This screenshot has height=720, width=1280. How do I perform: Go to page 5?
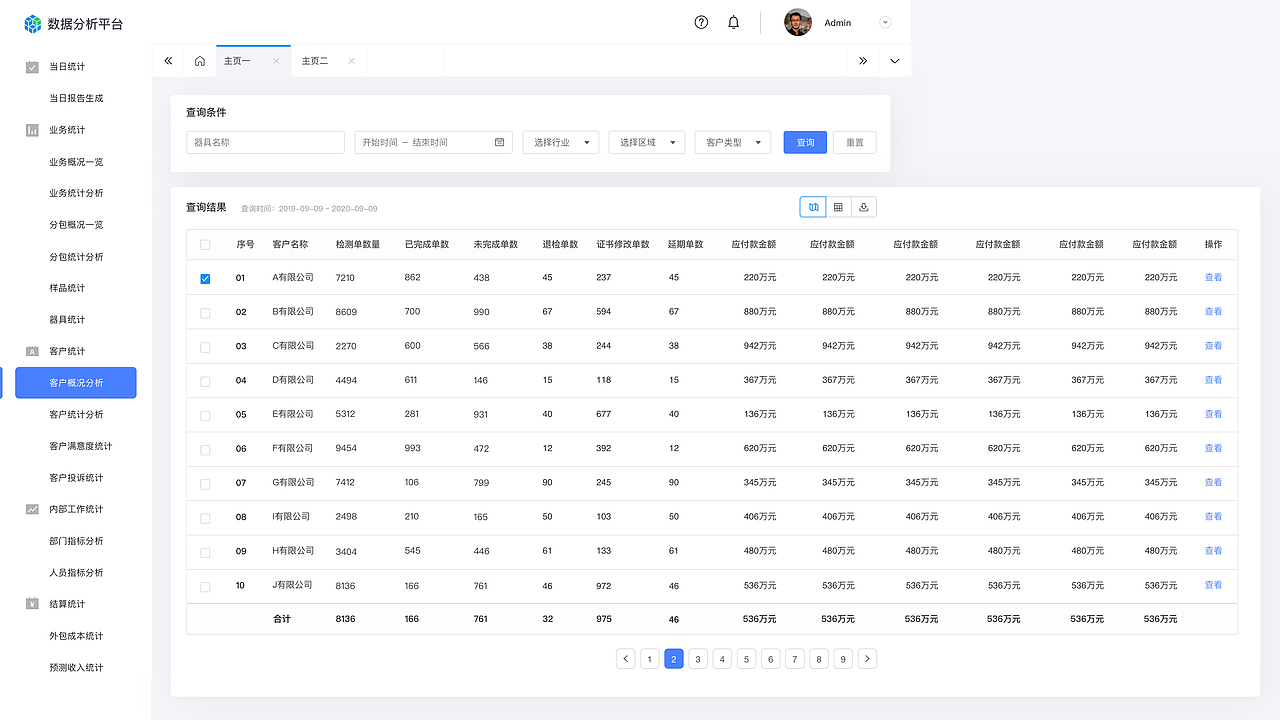[746, 658]
